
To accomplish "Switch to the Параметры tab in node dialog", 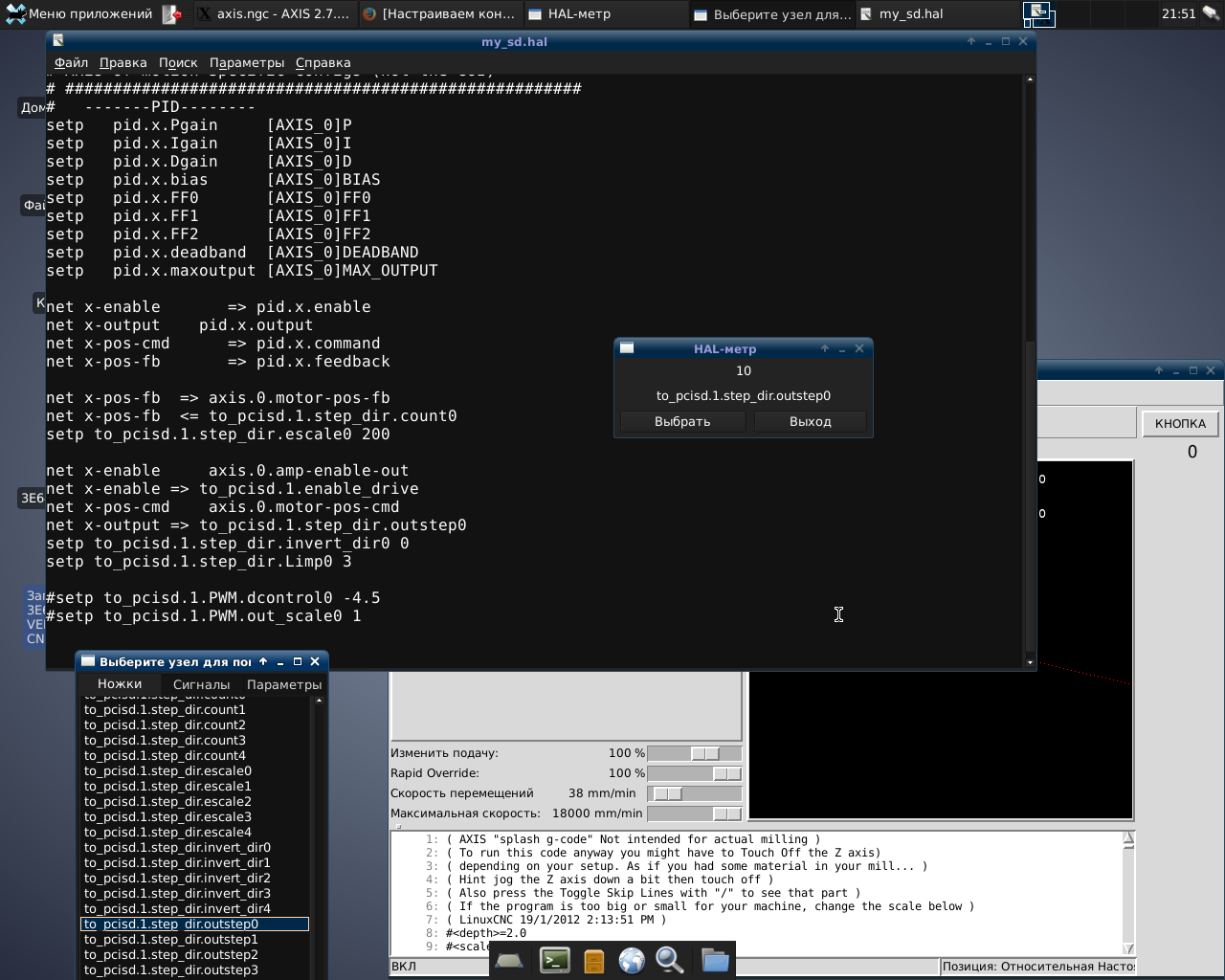I will click(x=284, y=684).
